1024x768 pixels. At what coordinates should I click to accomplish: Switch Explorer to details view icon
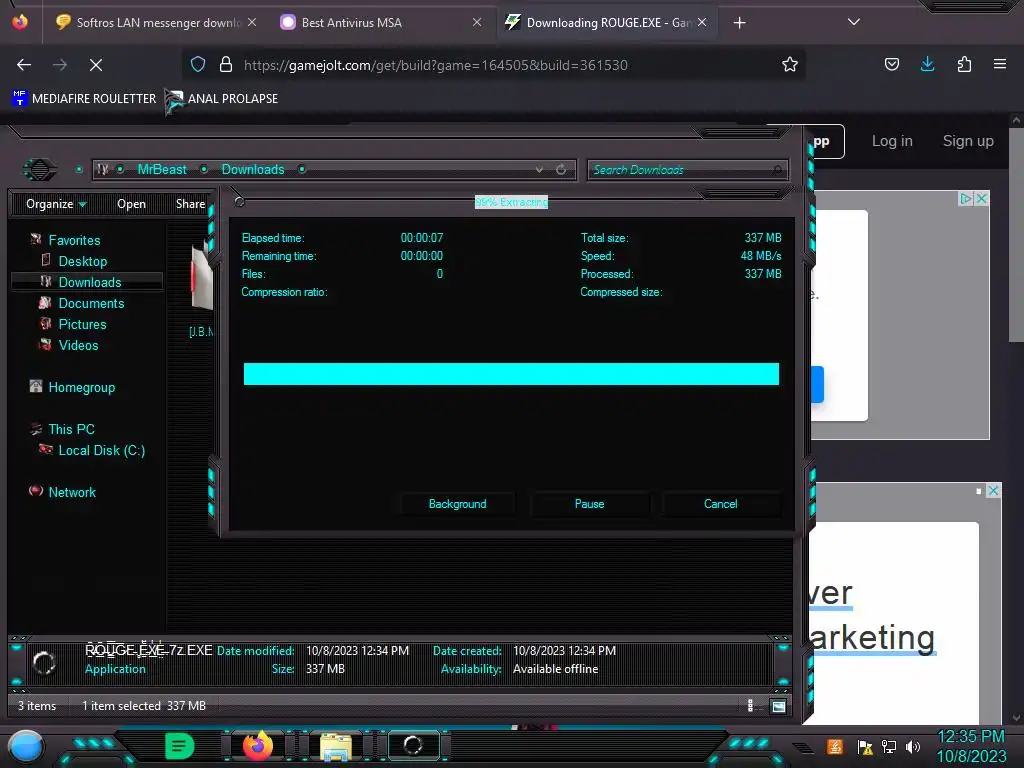[x=750, y=705]
